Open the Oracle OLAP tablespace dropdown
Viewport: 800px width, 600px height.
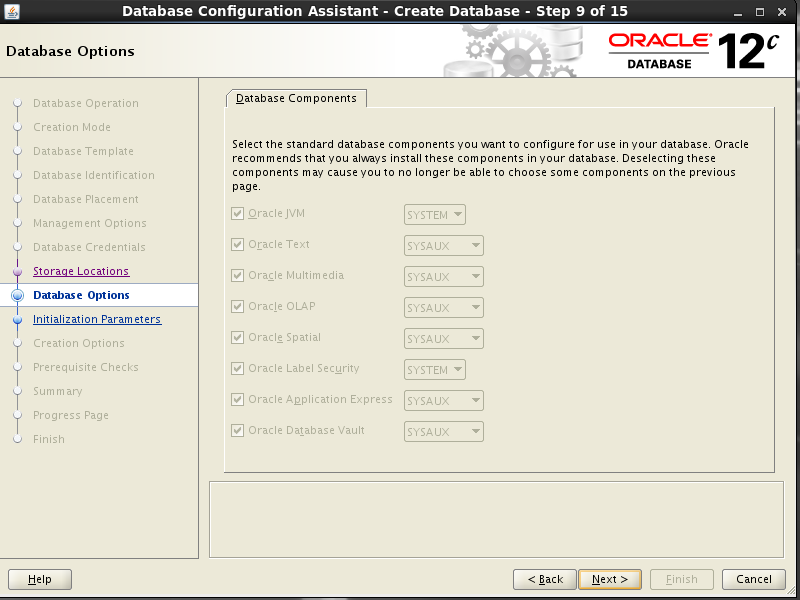click(443, 308)
